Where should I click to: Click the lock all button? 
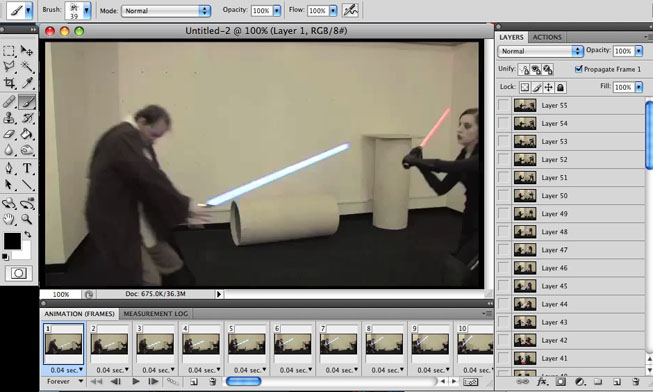point(561,87)
